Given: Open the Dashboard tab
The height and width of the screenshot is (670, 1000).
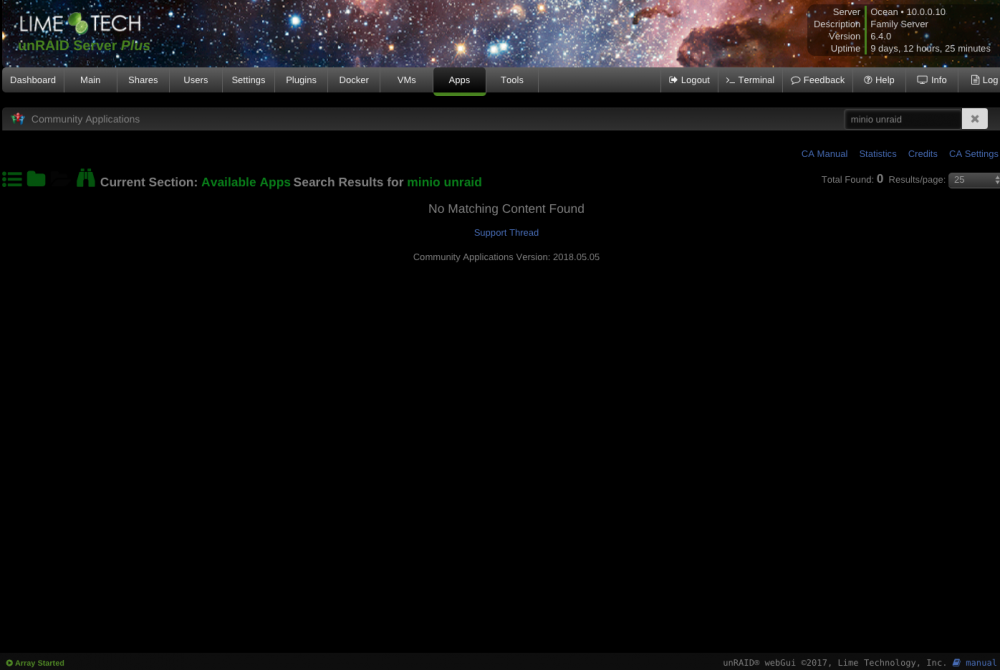Looking at the screenshot, I should [x=33, y=80].
